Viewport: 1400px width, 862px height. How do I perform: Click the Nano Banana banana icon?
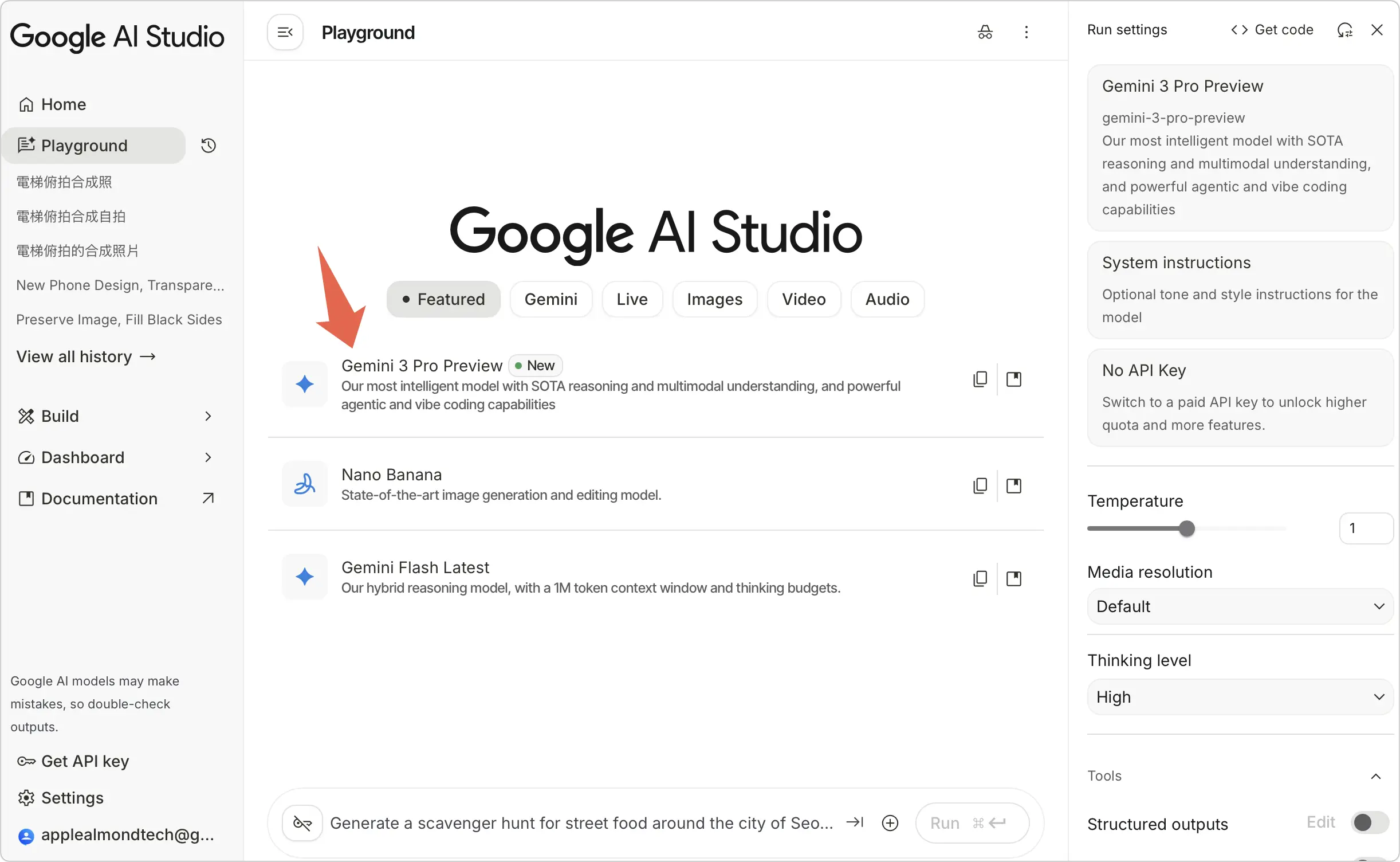[305, 484]
